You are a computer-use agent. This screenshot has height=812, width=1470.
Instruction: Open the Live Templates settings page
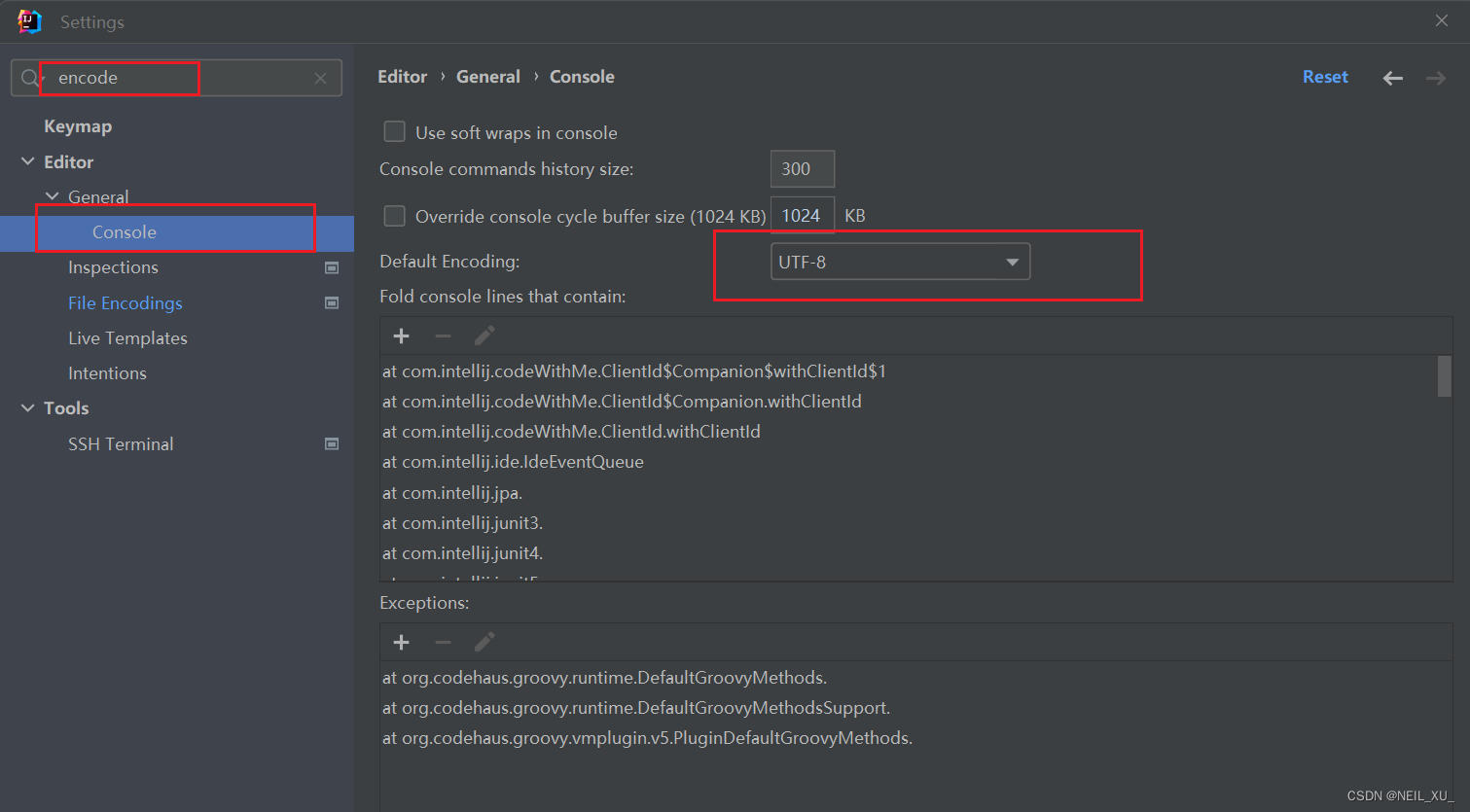click(x=127, y=337)
